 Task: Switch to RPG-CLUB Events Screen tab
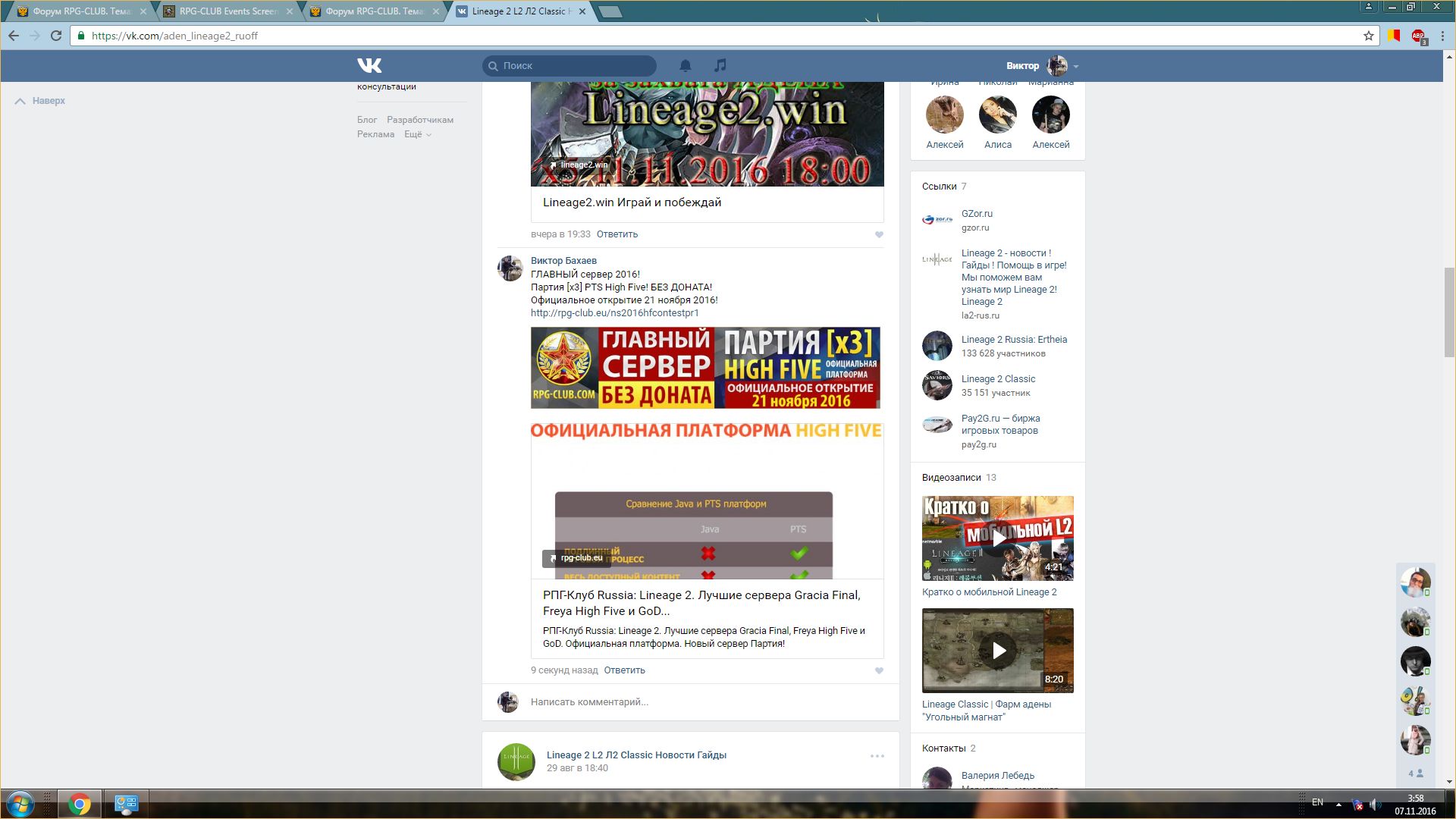(x=227, y=11)
